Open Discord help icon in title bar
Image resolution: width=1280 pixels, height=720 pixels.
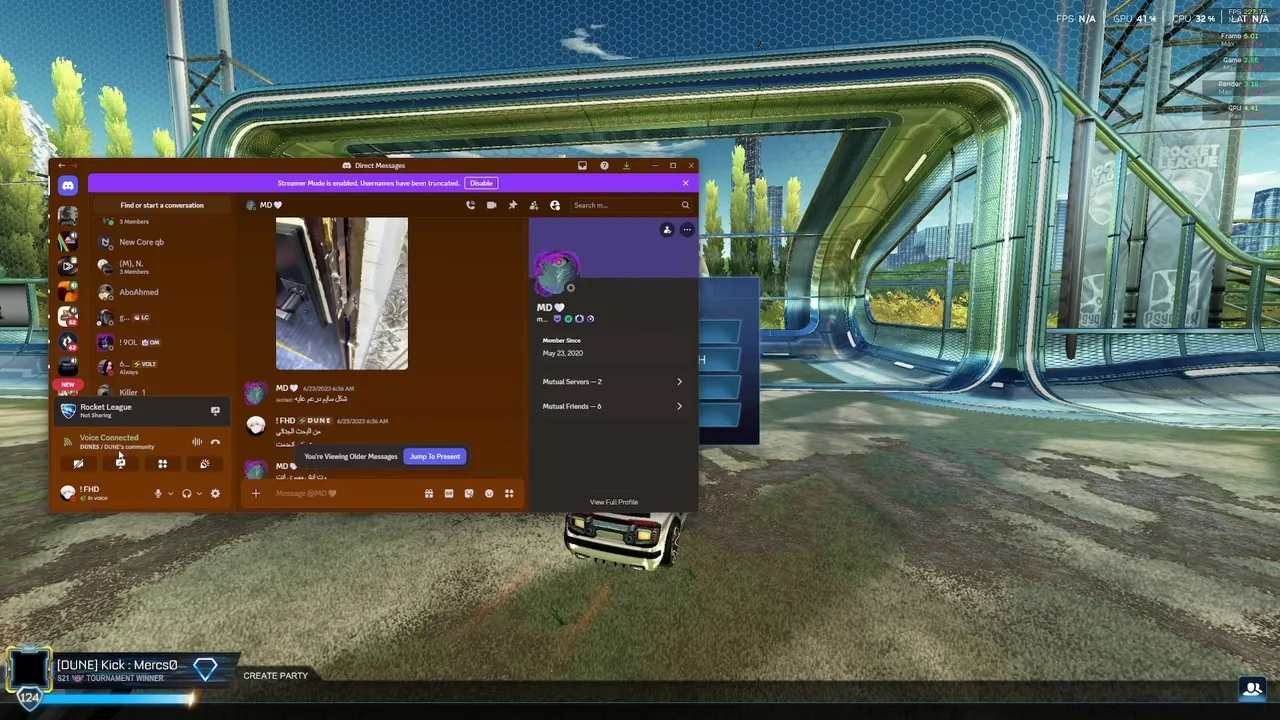[x=604, y=166]
